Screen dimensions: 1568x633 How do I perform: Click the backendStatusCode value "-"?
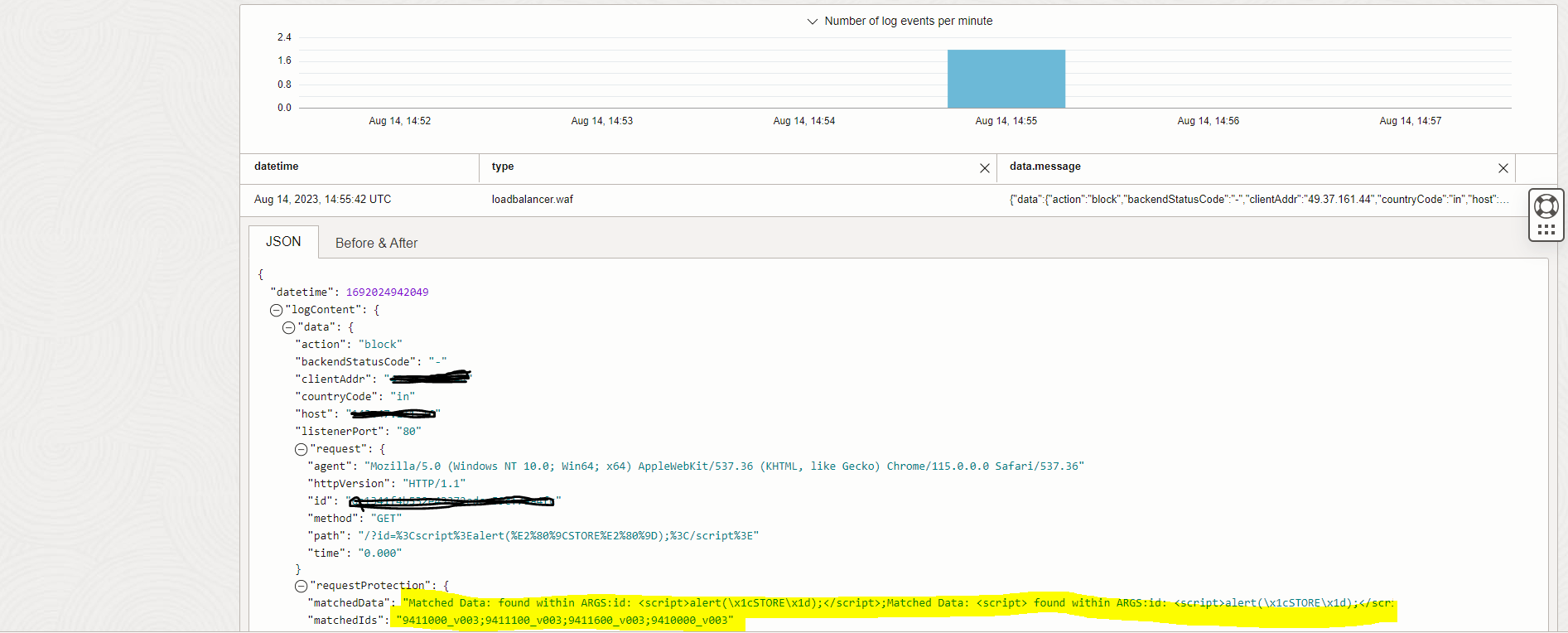coord(437,362)
